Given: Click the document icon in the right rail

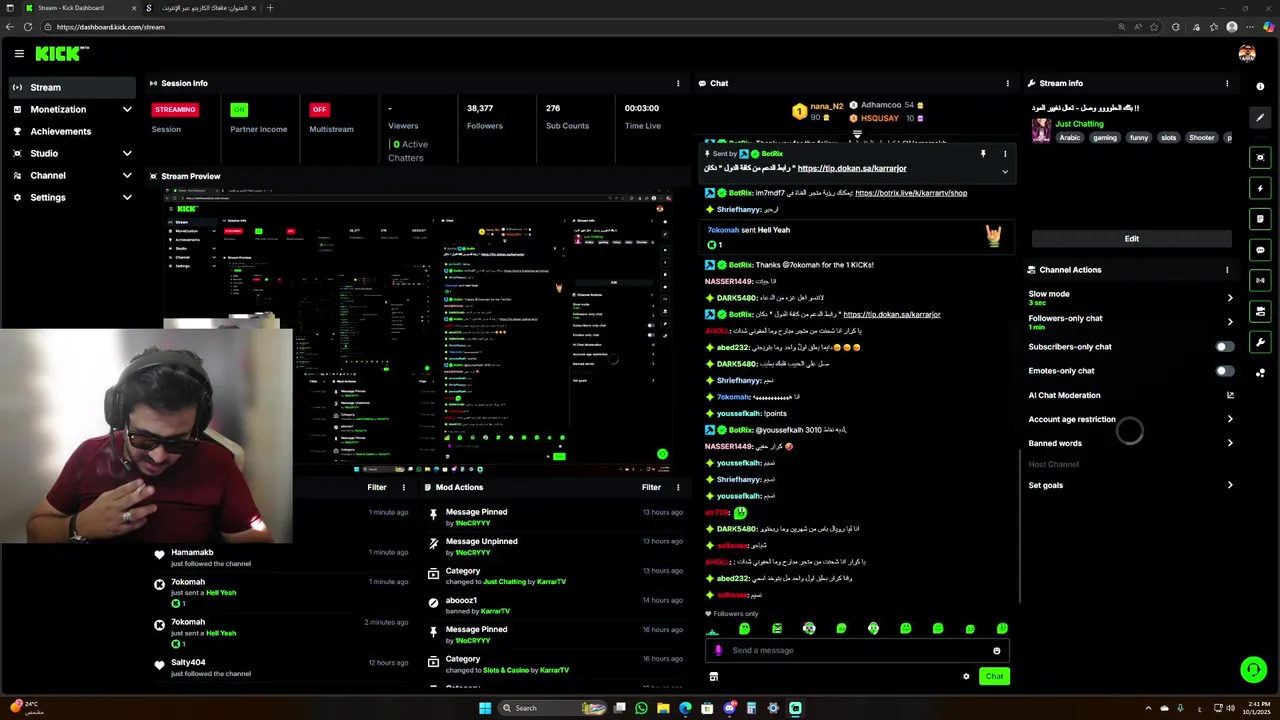Looking at the screenshot, I should point(1260,219).
